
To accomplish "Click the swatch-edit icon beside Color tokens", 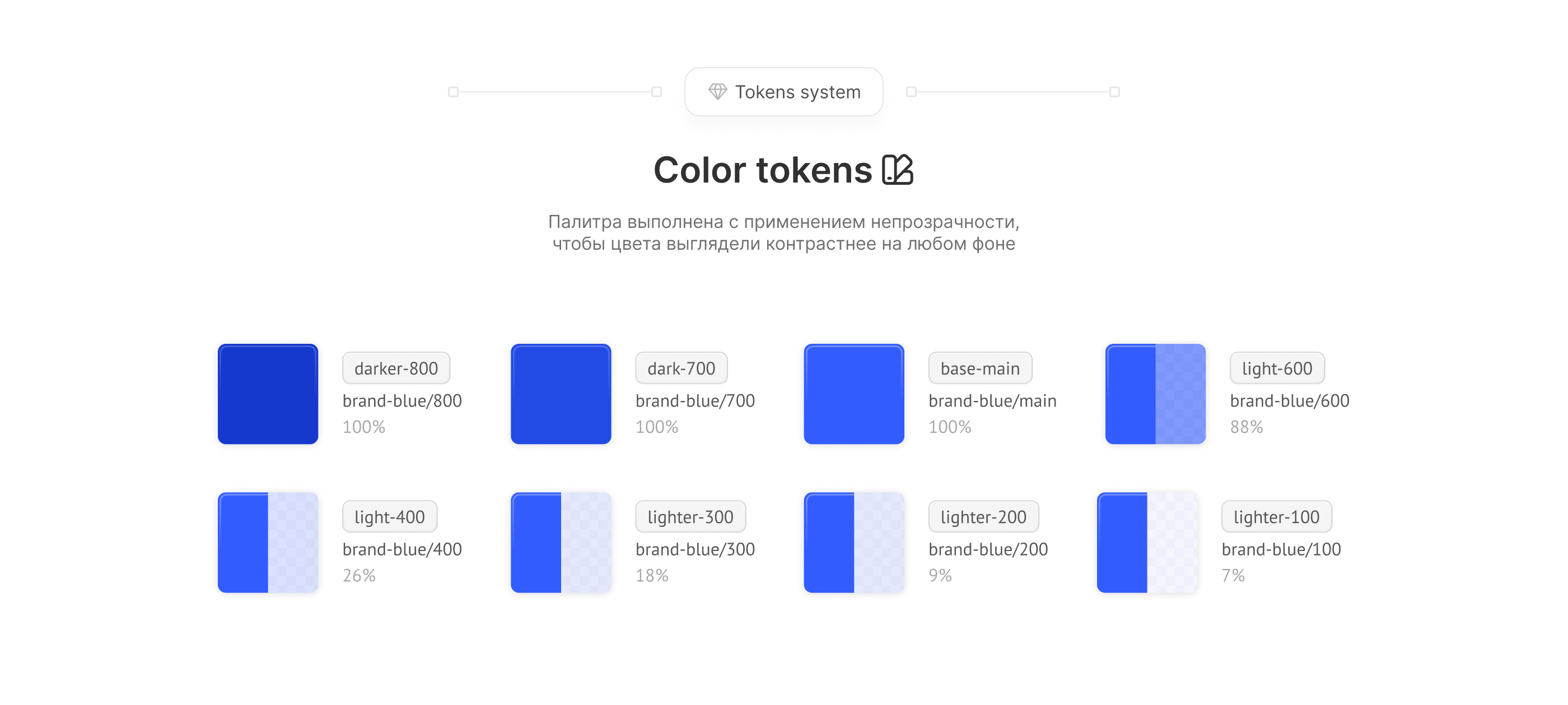I will [x=897, y=169].
